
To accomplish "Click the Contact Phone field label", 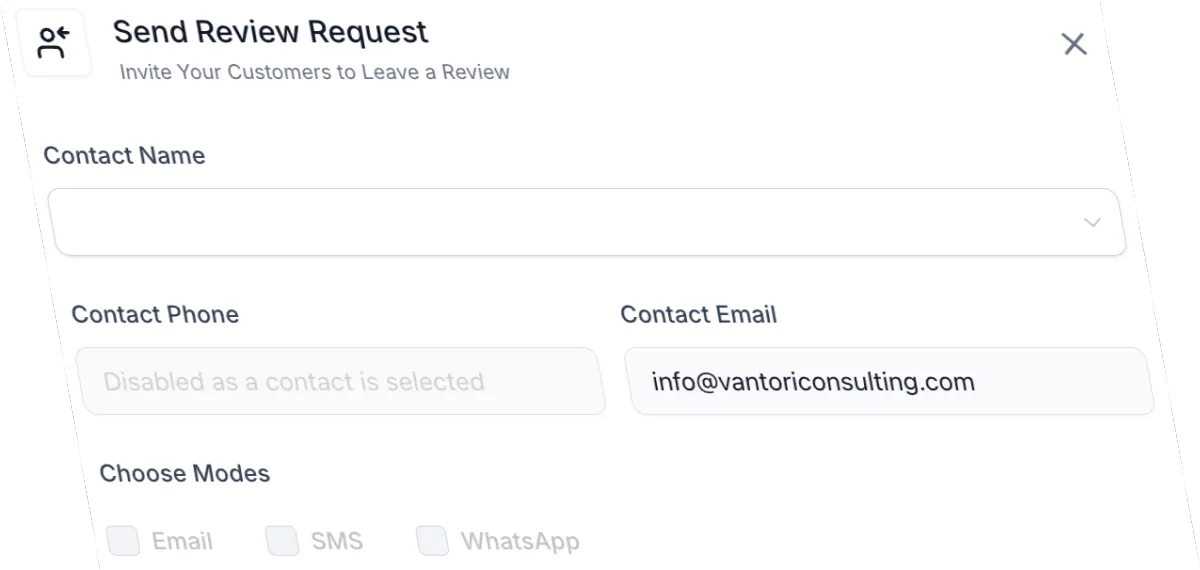I will (155, 314).
